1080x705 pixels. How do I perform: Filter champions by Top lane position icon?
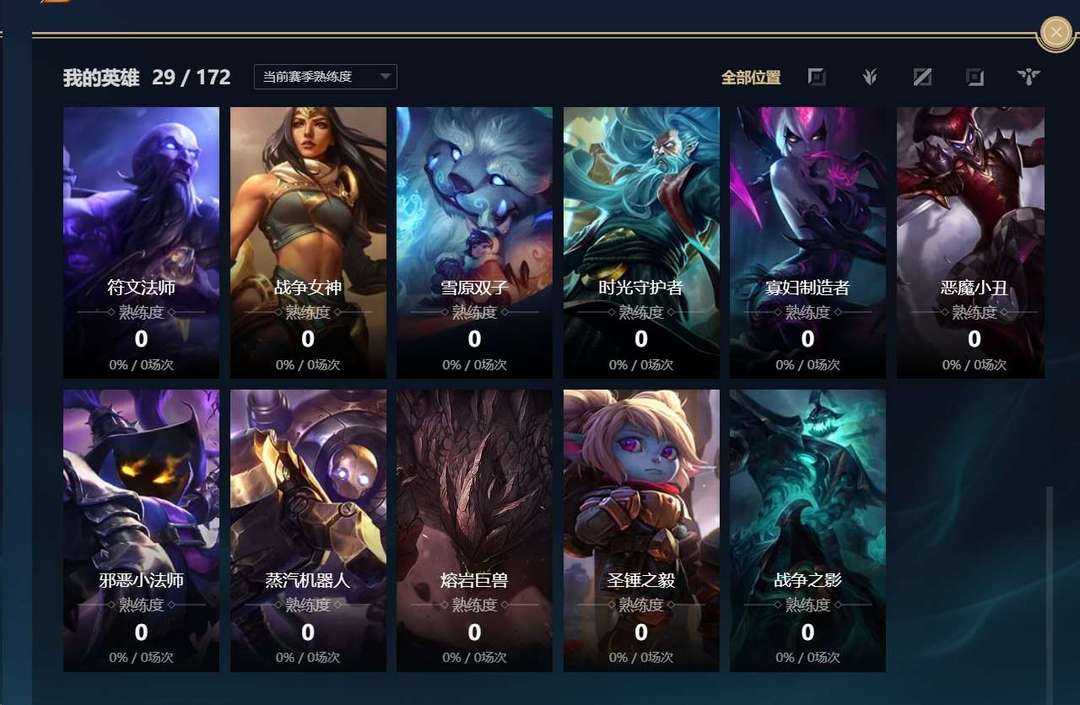click(817, 76)
